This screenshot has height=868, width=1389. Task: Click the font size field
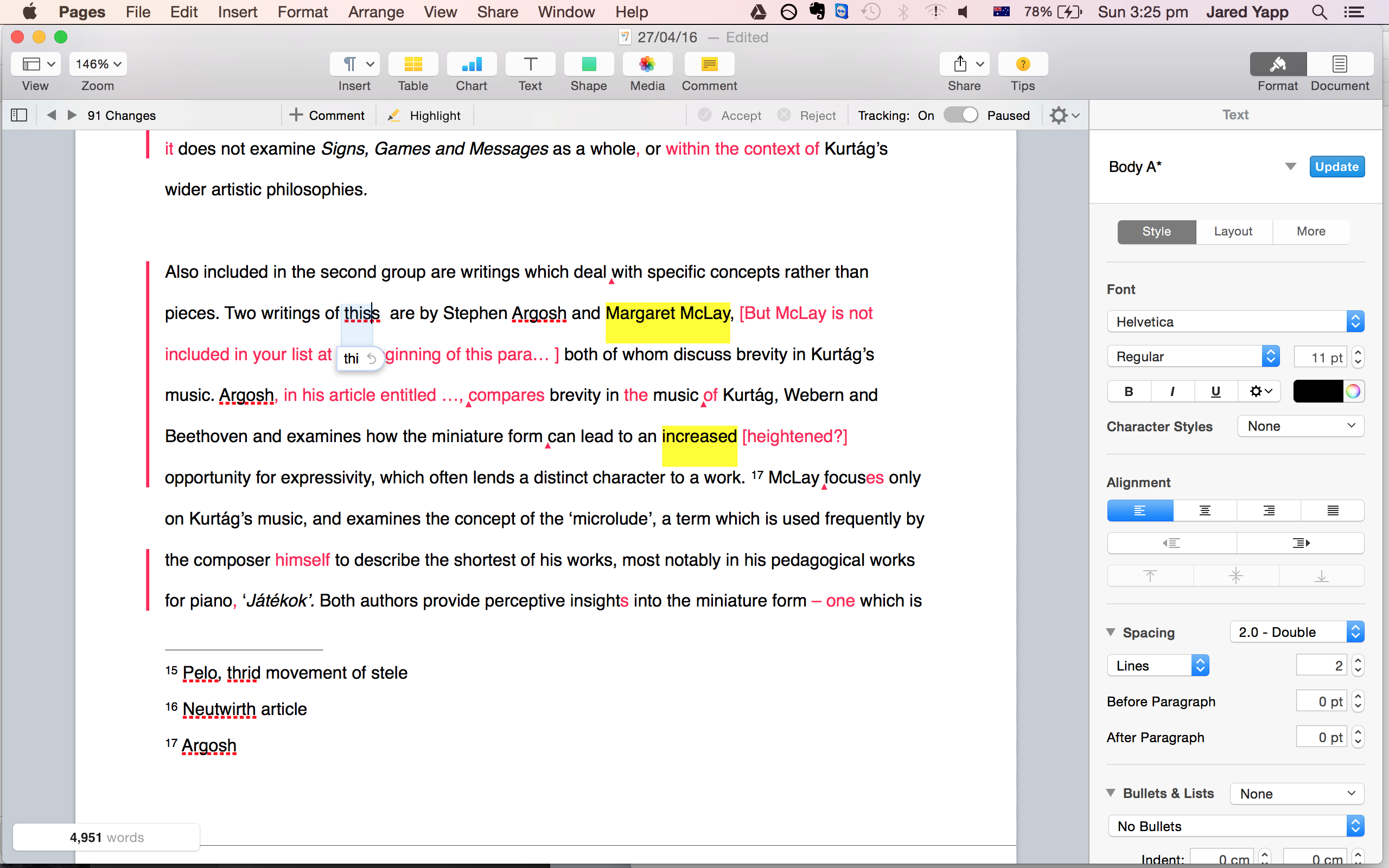1320,357
